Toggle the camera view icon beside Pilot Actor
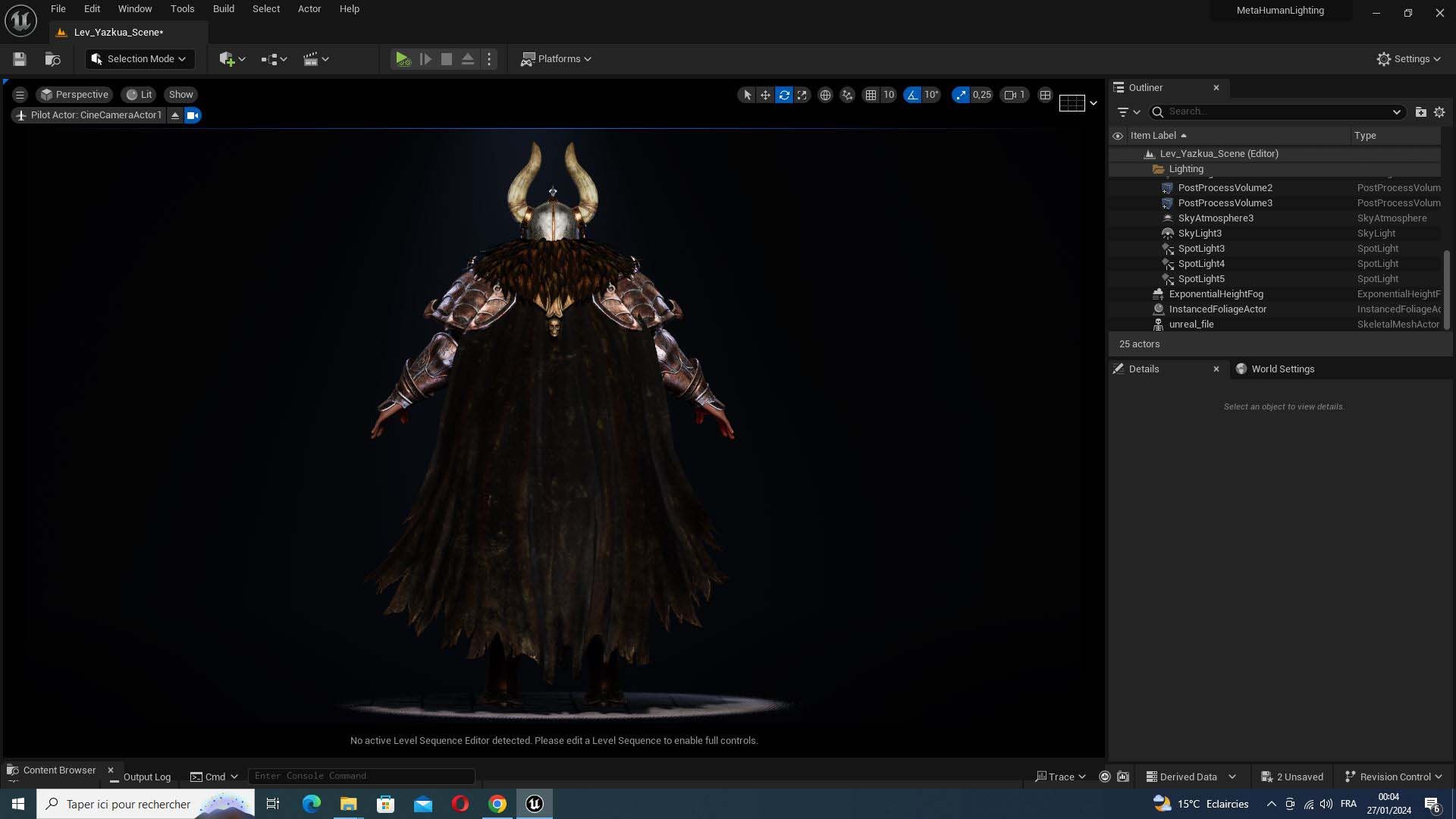This screenshot has width=1456, height=819. tap(193, 115)
